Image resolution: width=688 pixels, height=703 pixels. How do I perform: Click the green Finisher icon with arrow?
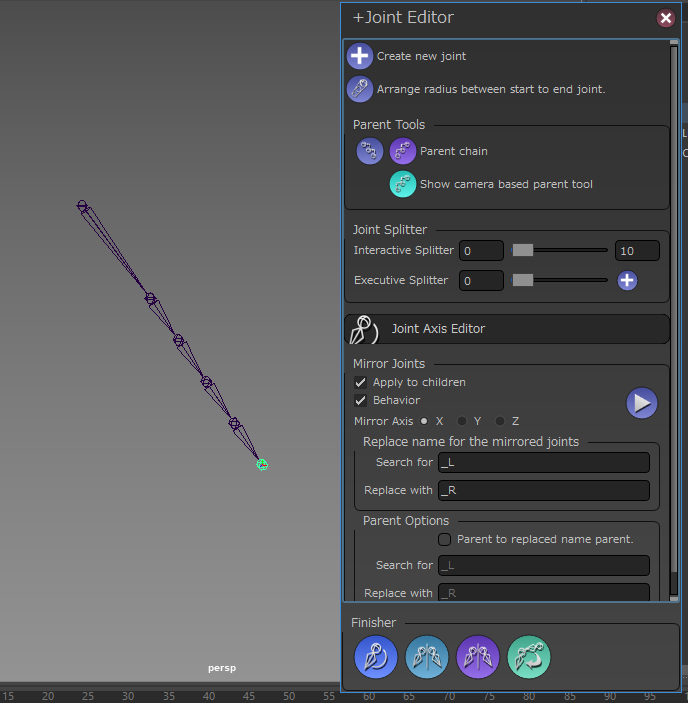click(x=529, y=657)
